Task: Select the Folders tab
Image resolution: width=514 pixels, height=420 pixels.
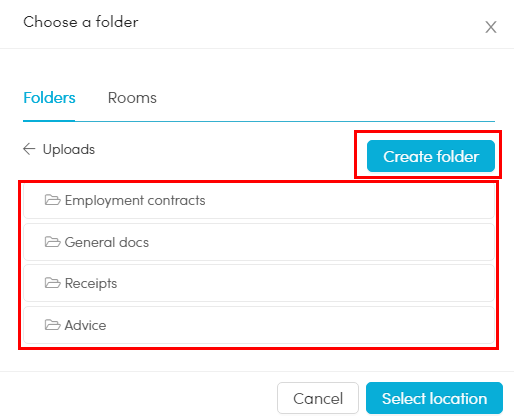Action: tap(49, 98)
